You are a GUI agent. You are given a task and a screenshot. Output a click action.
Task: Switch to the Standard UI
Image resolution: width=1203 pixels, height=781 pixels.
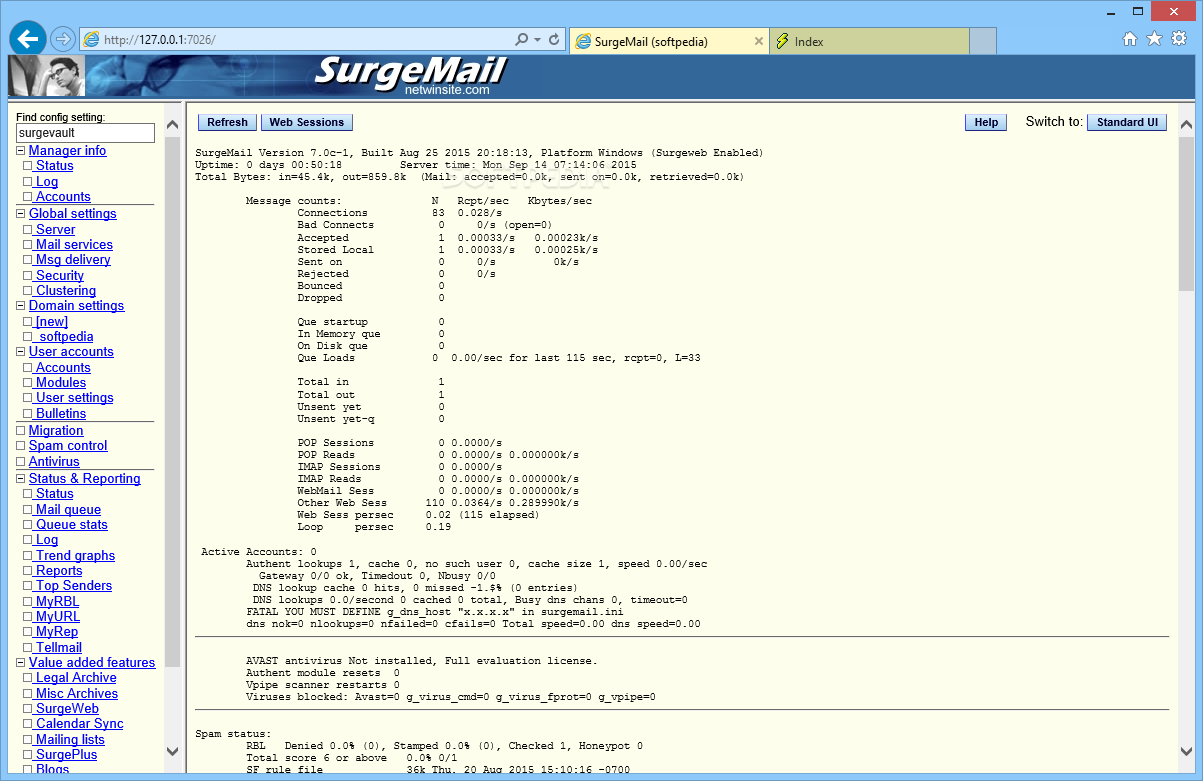[x=1127, y=122]
